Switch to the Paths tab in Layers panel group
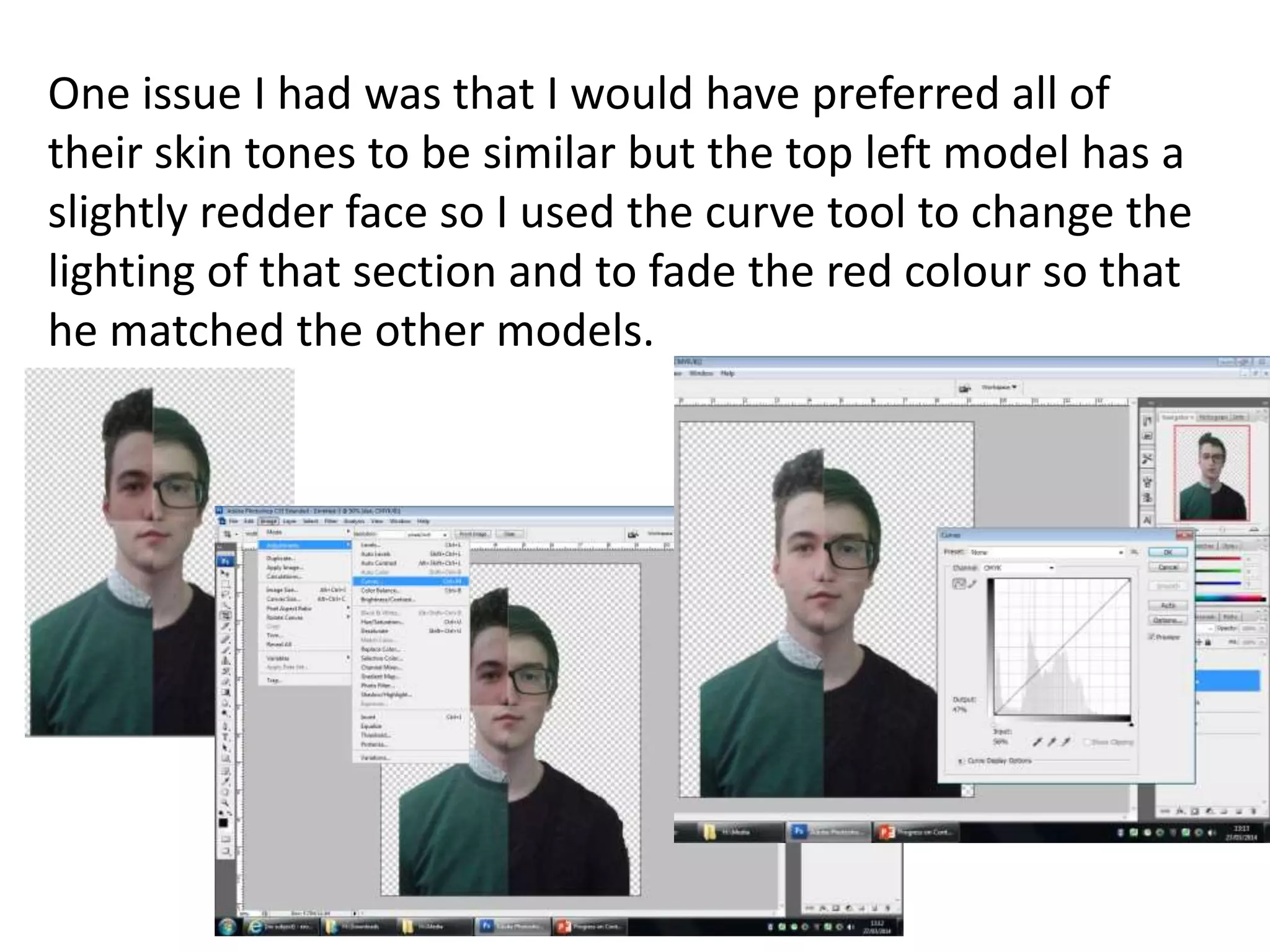This screenshot has height=952, width=1270. 1231,616
